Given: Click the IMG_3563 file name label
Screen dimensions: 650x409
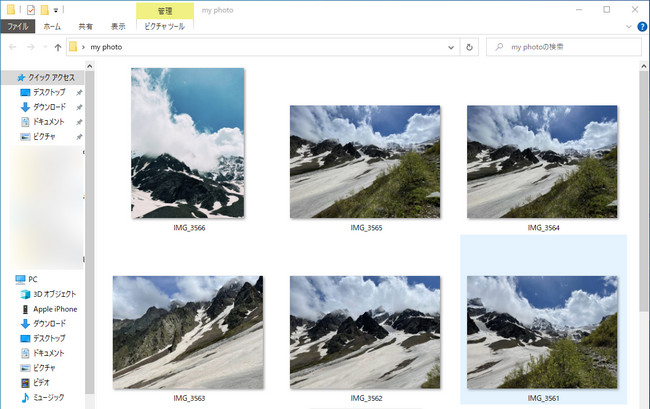Looking at the screenshot, I should coord(189,398).
